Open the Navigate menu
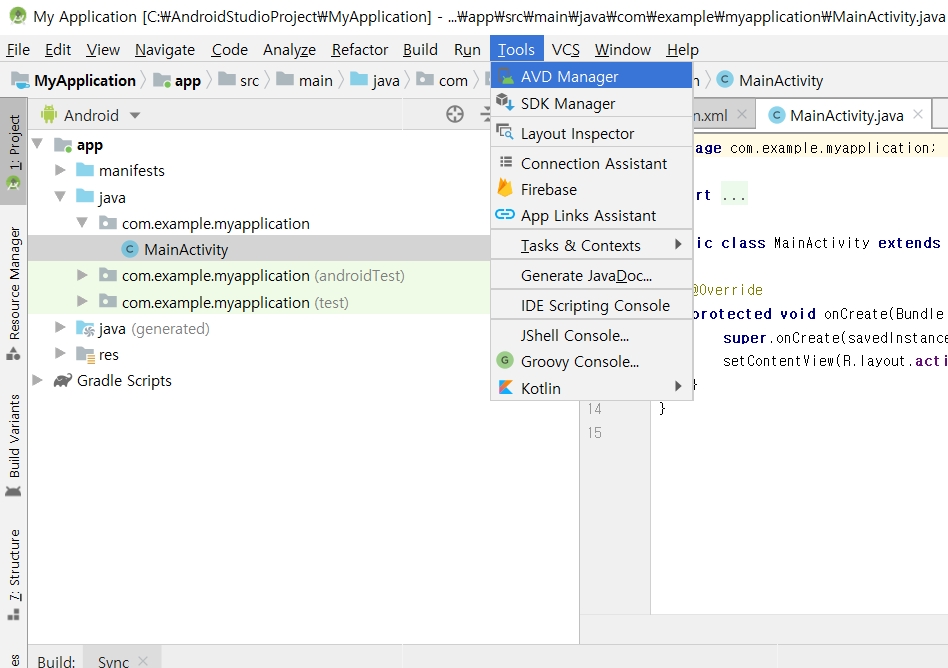This screenshot has width=948, height=668. coord(165,50)
